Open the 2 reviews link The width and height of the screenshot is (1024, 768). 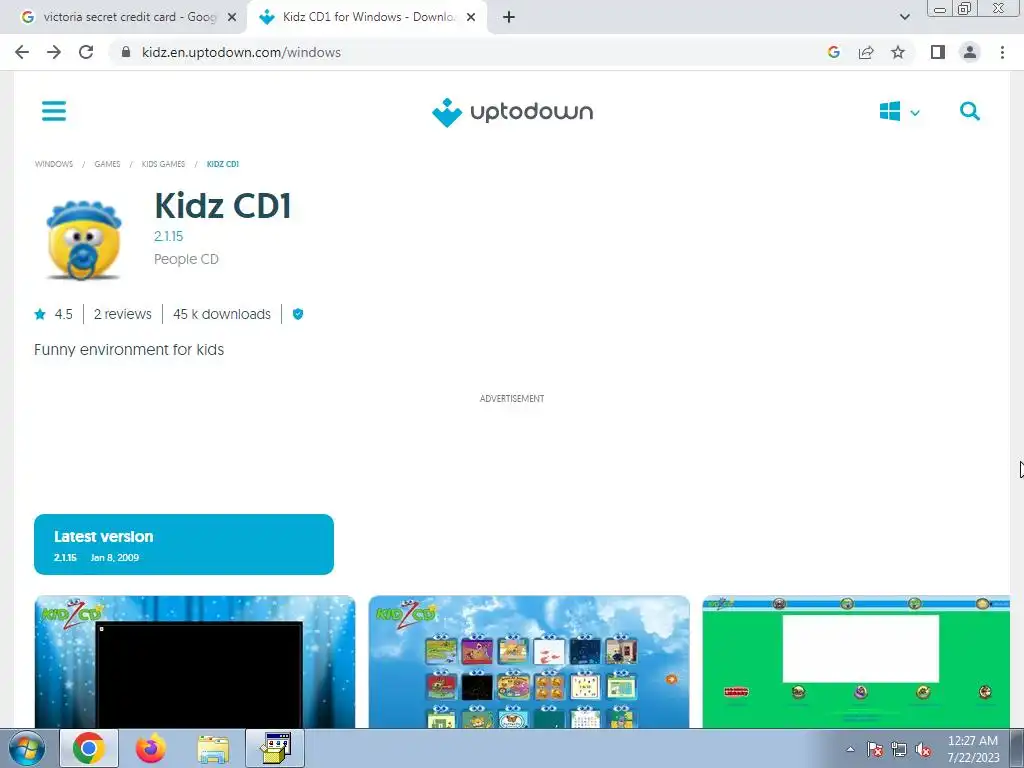(123, 314)
